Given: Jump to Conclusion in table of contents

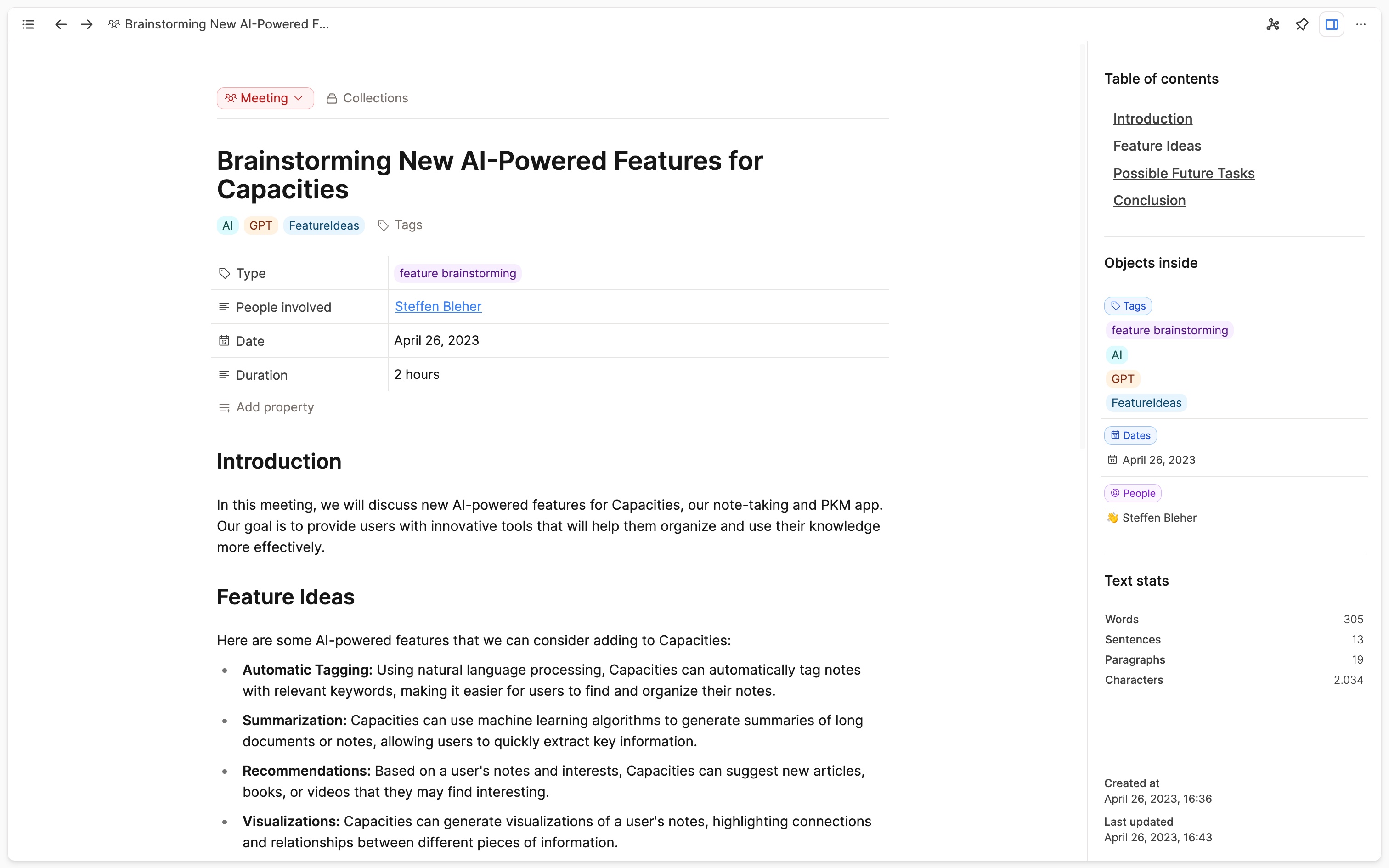Looking at the screenshot, I should (1149, 200).
